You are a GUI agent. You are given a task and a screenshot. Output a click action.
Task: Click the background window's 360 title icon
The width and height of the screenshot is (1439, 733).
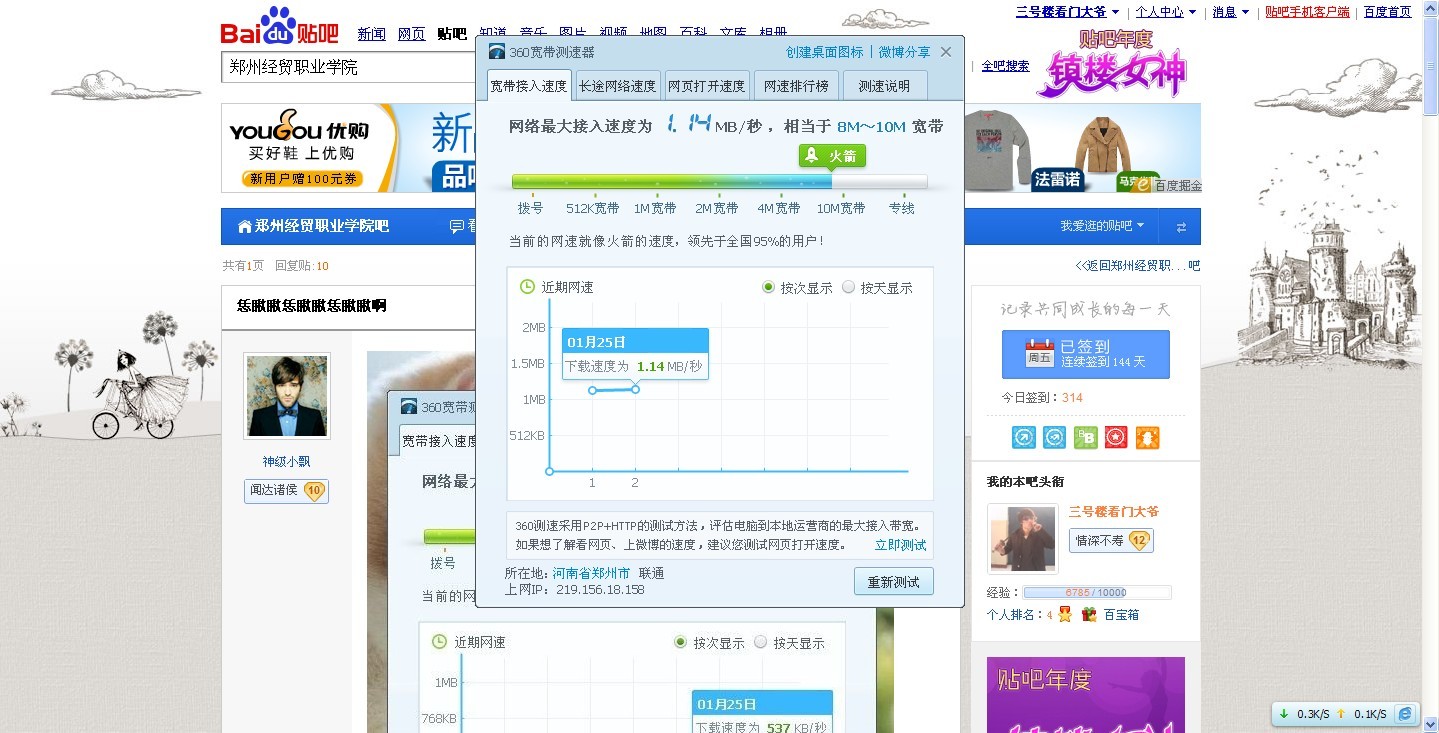click(409, 407)
